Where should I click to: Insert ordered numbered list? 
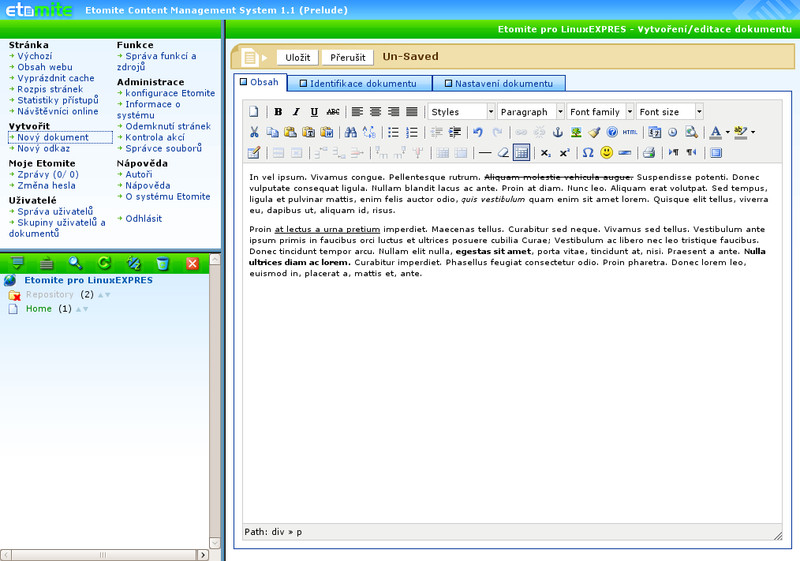coord(412,132)
